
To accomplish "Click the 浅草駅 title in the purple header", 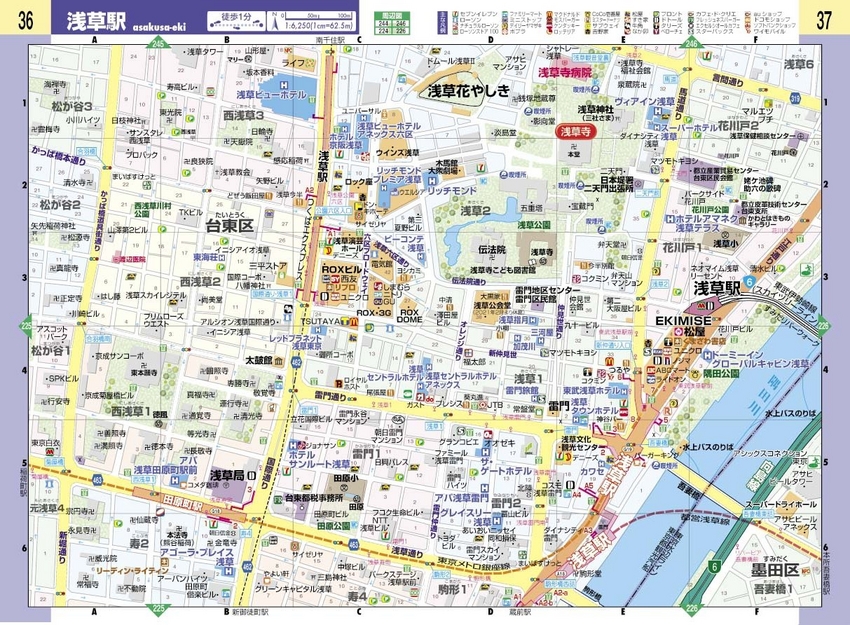I will pyautogui.click(x=96, y=21).
